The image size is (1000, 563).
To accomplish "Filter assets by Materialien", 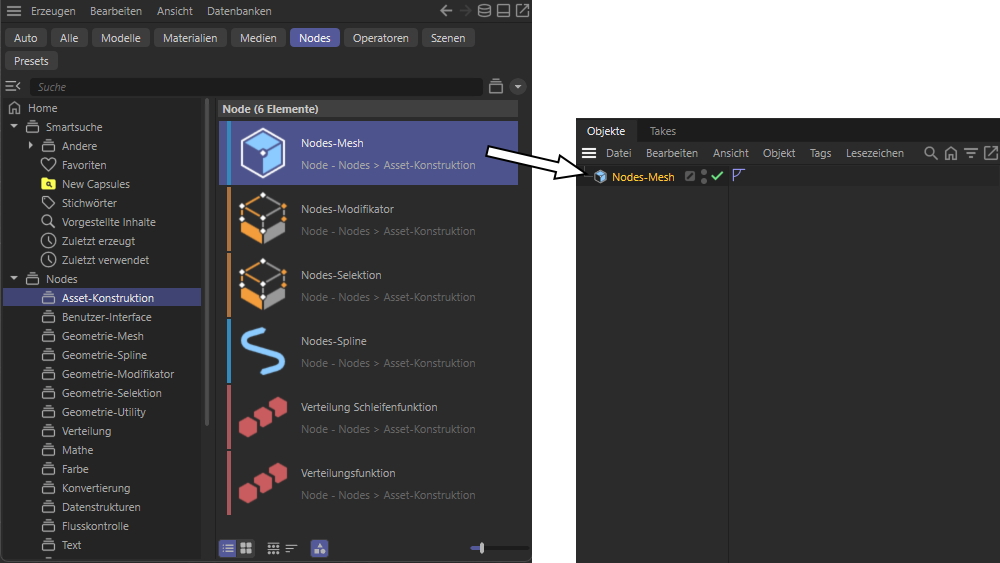I will click(x=190, y=38).
